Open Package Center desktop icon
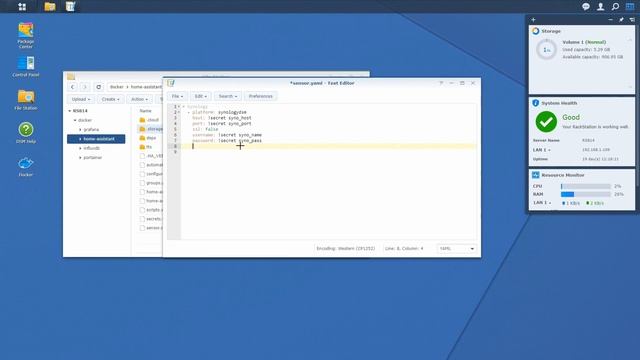This screenshot has width=640, height=360. (x=26, y=36)
